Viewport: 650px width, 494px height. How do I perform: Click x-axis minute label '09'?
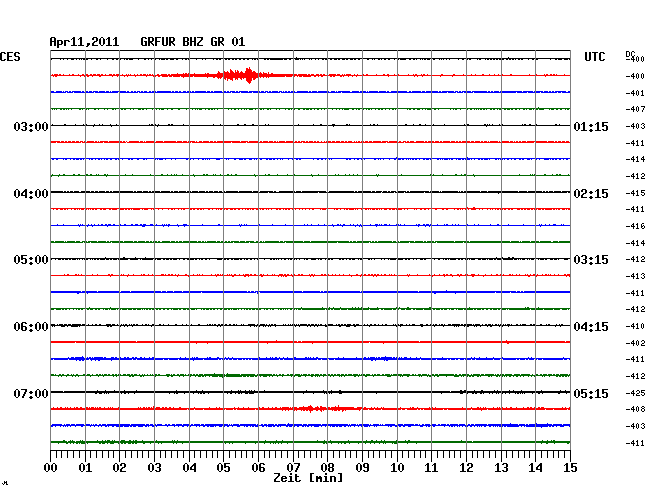click(362, 468)
